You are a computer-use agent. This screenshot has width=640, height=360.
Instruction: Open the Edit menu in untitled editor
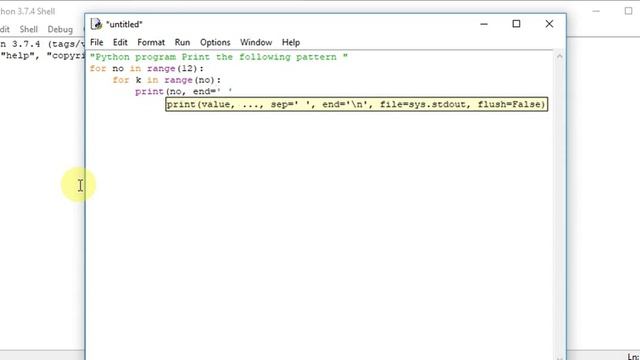(120, 42)
